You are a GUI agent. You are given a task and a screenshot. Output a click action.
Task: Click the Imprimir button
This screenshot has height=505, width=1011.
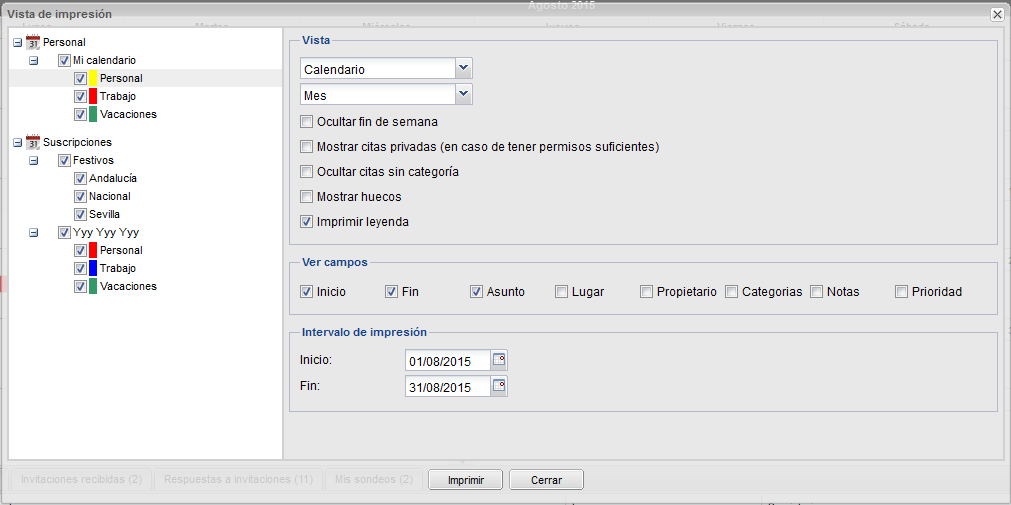(466, 480)
